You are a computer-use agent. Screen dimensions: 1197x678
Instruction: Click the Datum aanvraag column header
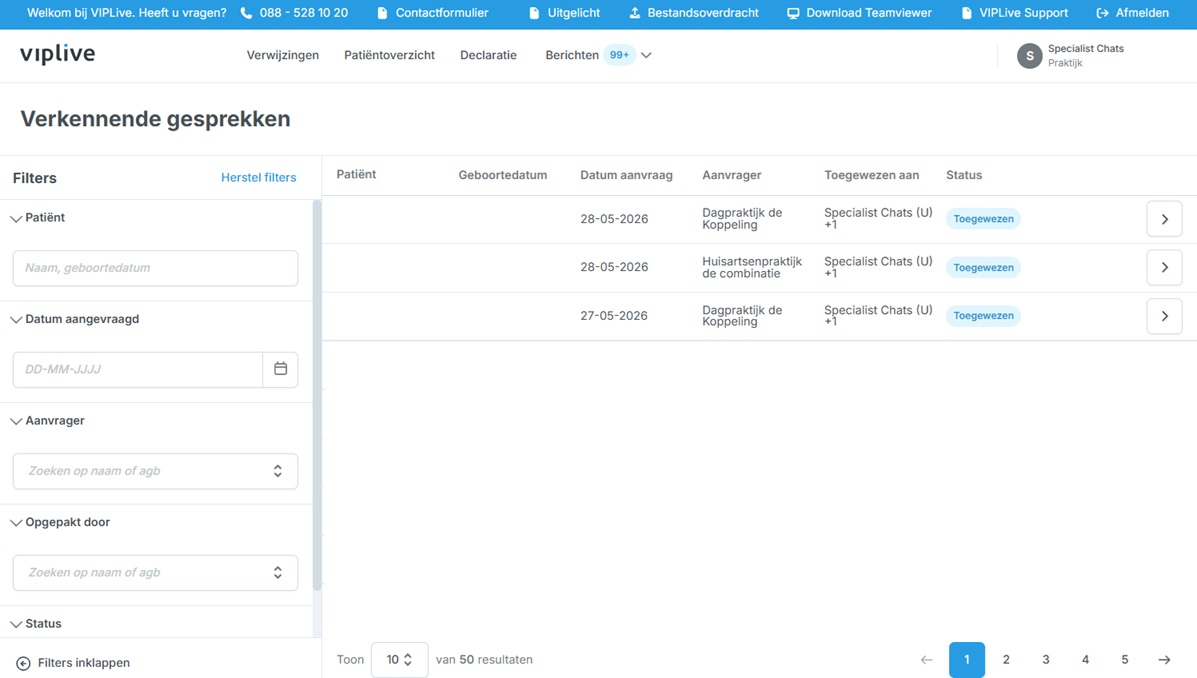(626, 175)
